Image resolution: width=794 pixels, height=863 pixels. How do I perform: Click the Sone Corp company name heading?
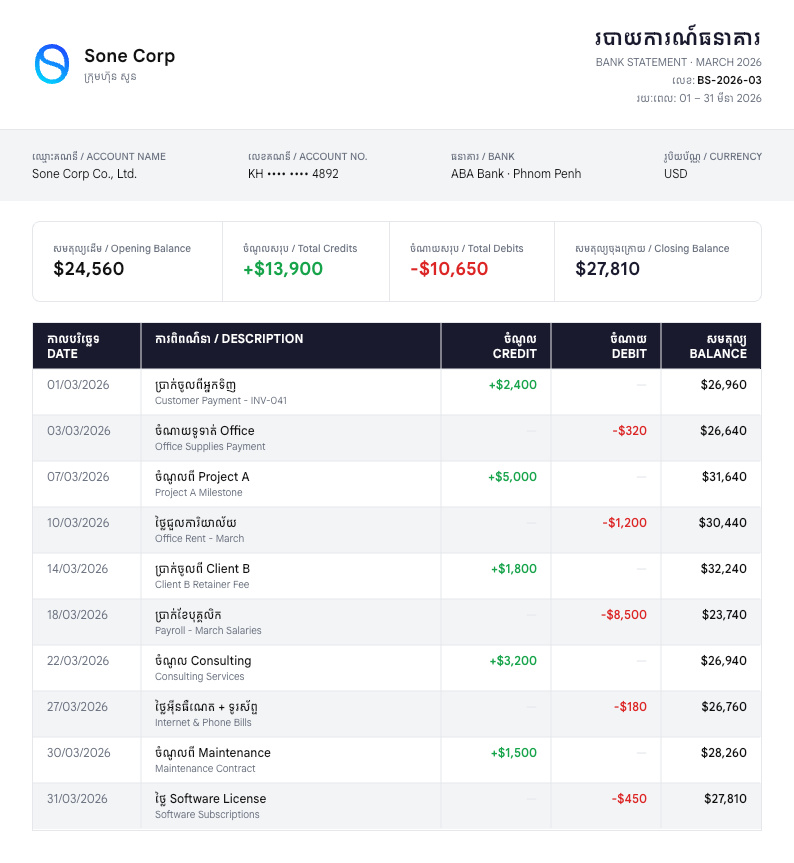point(129,56)
